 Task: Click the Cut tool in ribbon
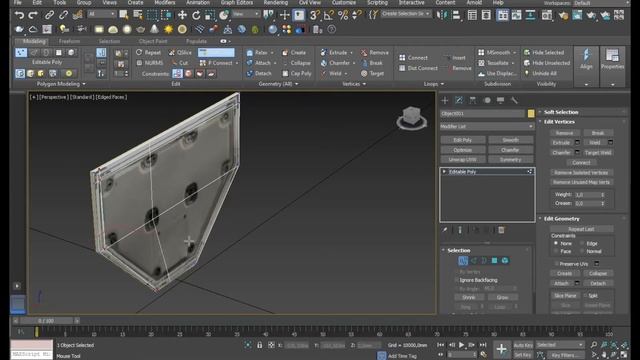(180, 63)
